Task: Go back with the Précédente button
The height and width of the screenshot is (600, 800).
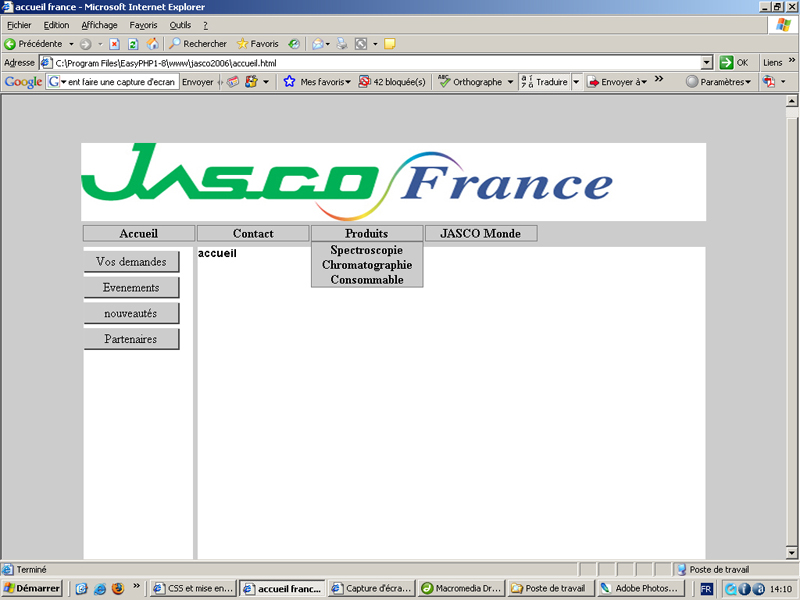Action: pyautogui.click(x=33, y=44)
